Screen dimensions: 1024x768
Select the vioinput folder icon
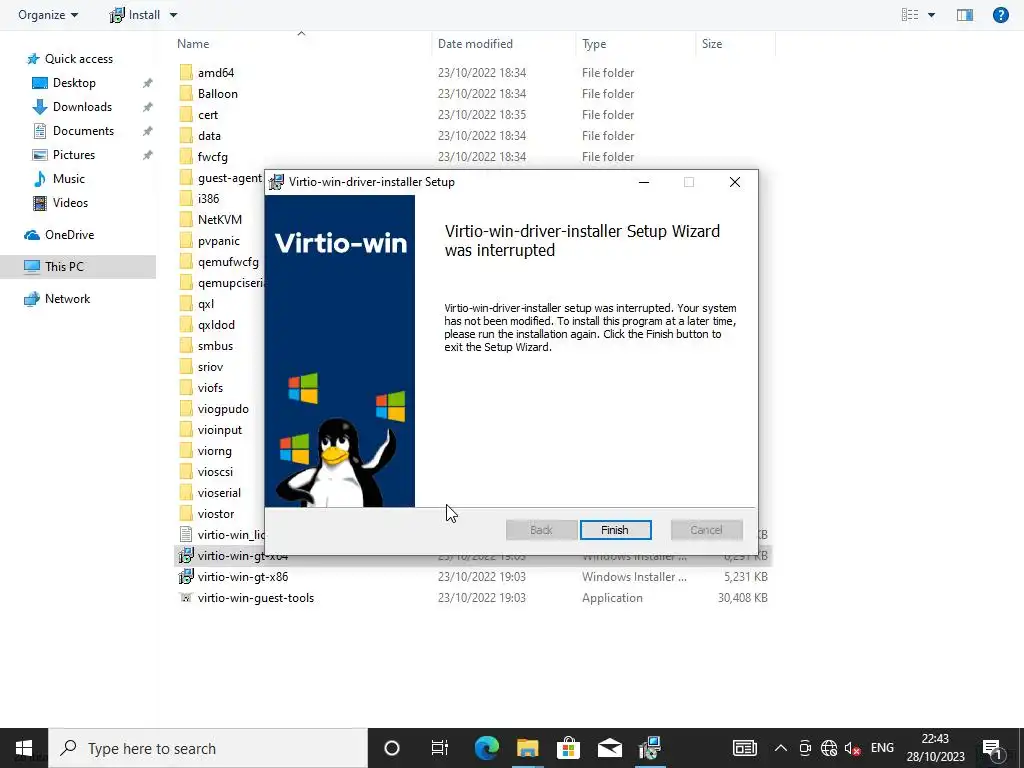[x=186, y=430]
